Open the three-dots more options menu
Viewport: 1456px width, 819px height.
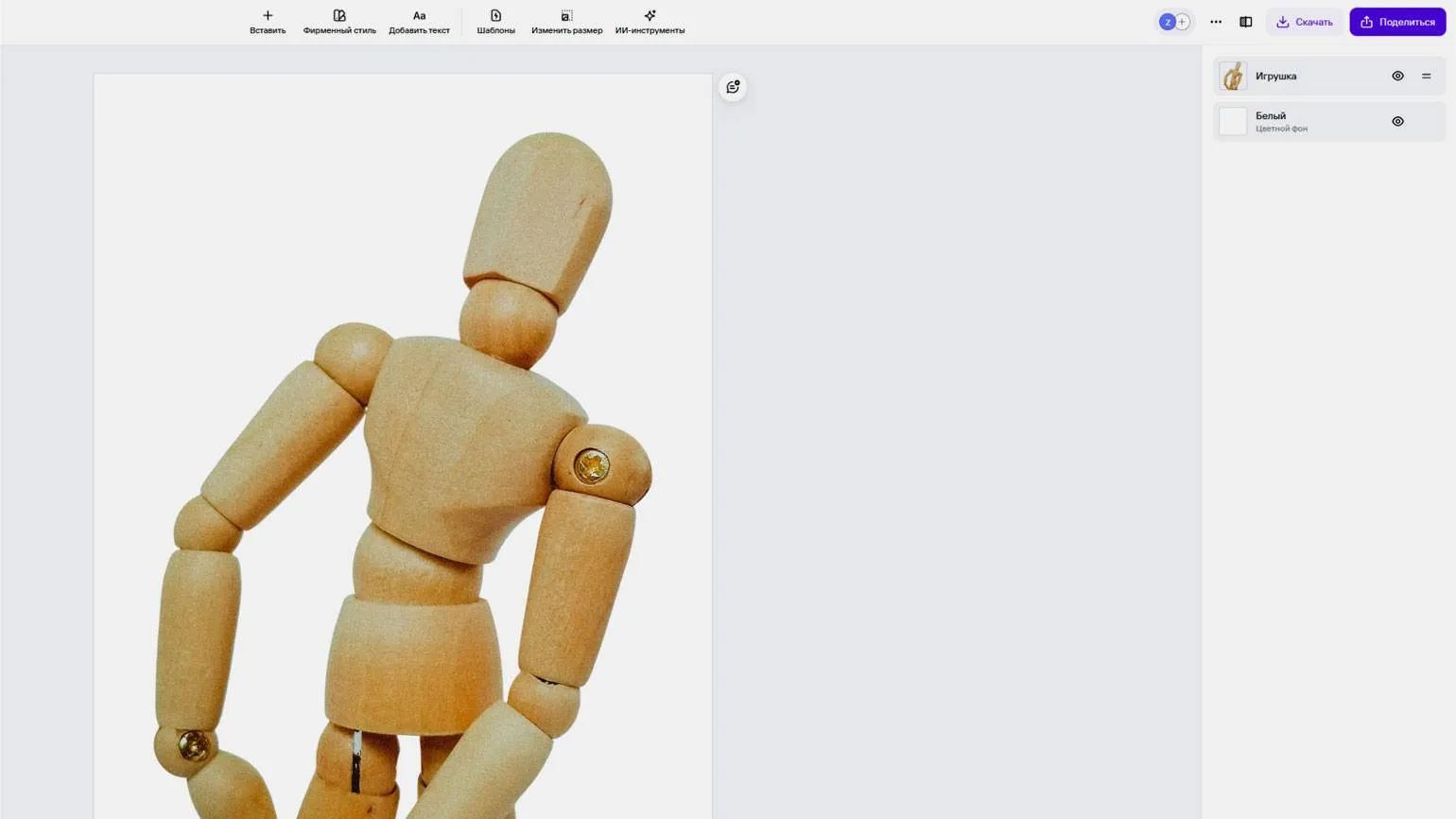1216,22
